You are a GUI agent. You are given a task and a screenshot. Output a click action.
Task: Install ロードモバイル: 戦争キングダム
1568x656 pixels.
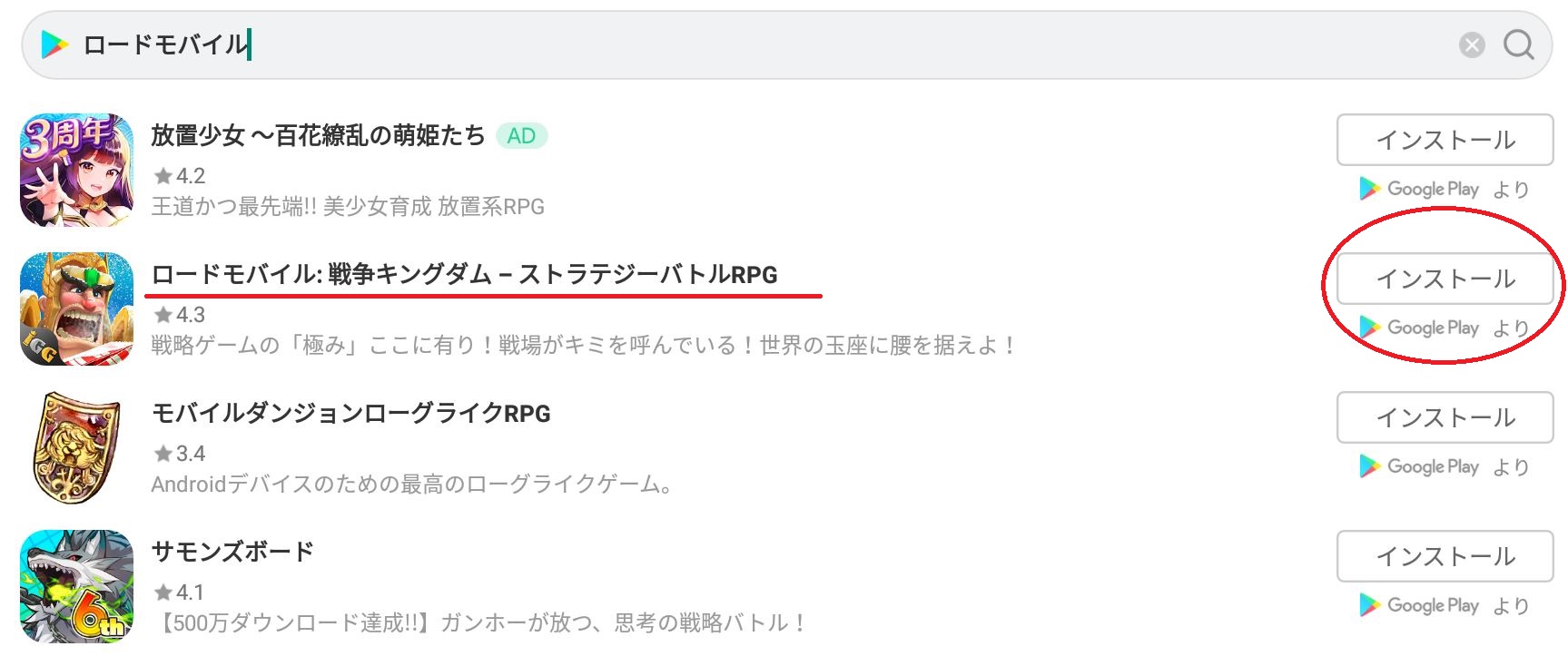[x=1445, y=279]
